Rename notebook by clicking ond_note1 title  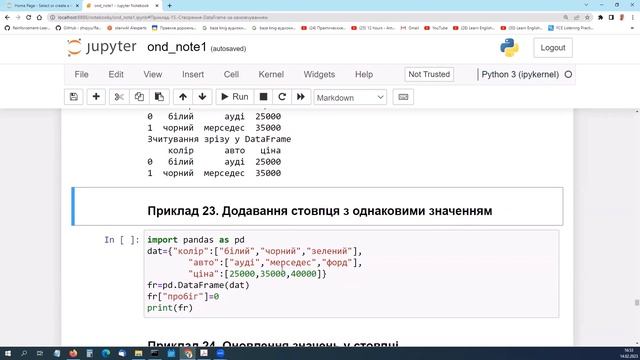(177, 47)
